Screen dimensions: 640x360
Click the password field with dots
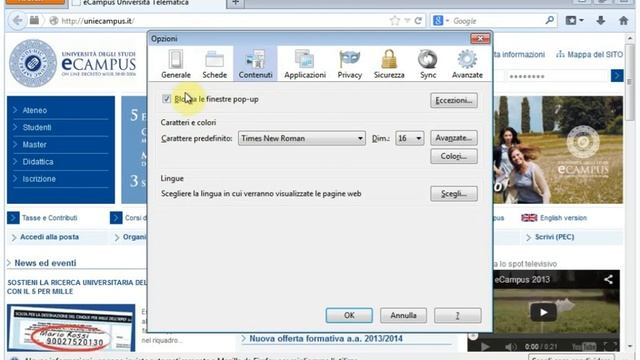click(557, 76)
